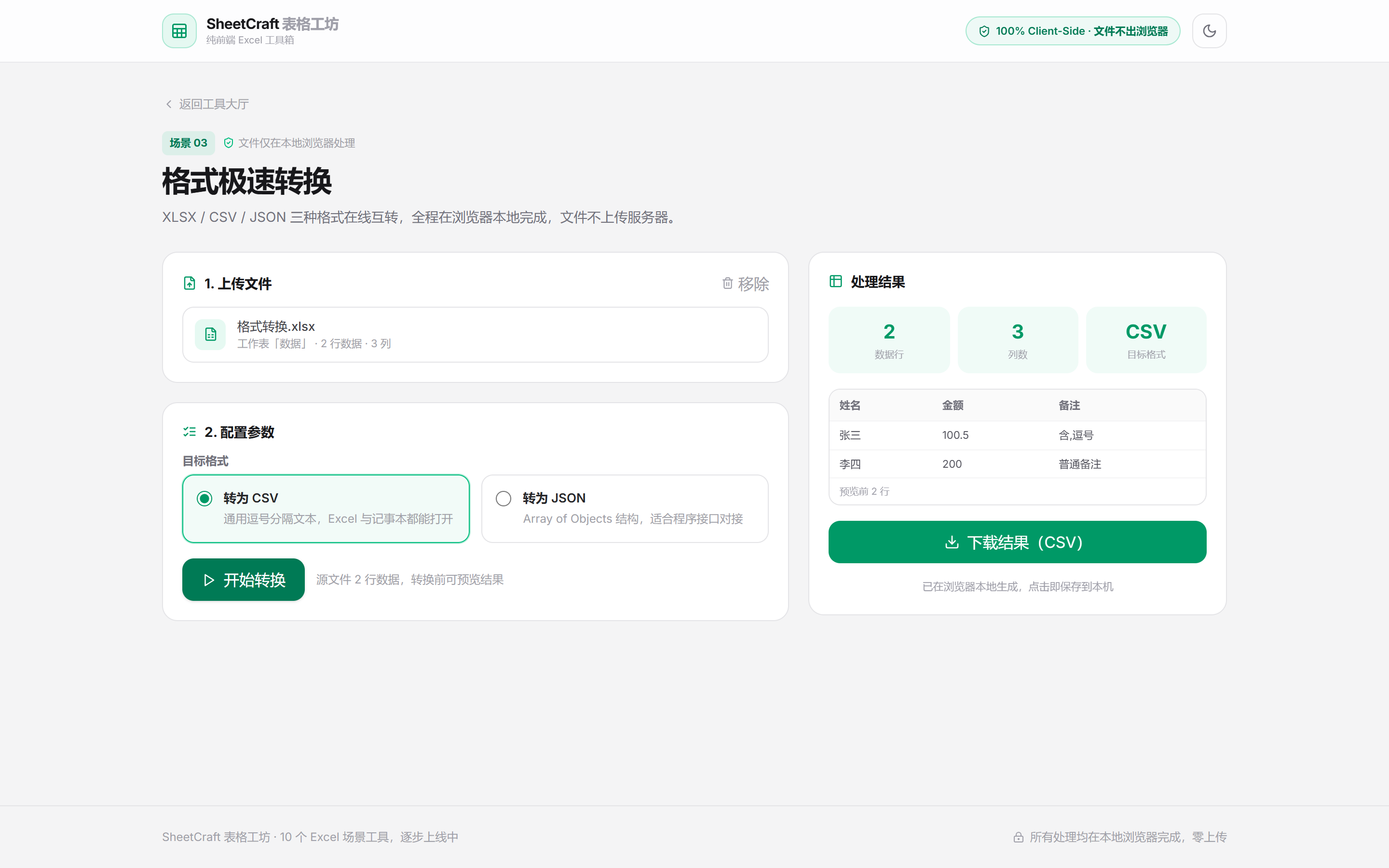1389x868 pixels.
Task: Click the lock icon in the footer
Action: [1018, 837]
